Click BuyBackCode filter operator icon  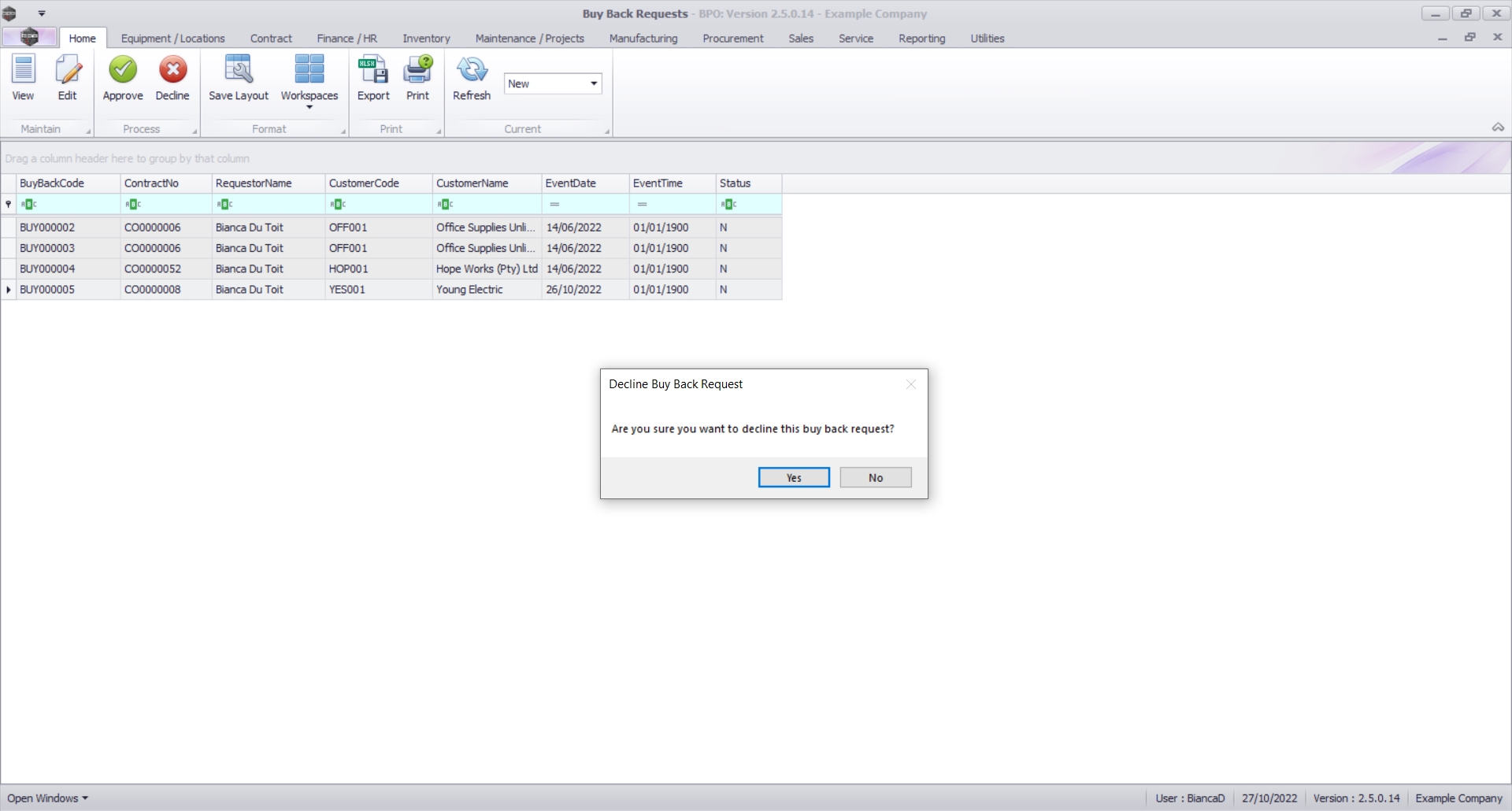[x=29, y=205]
